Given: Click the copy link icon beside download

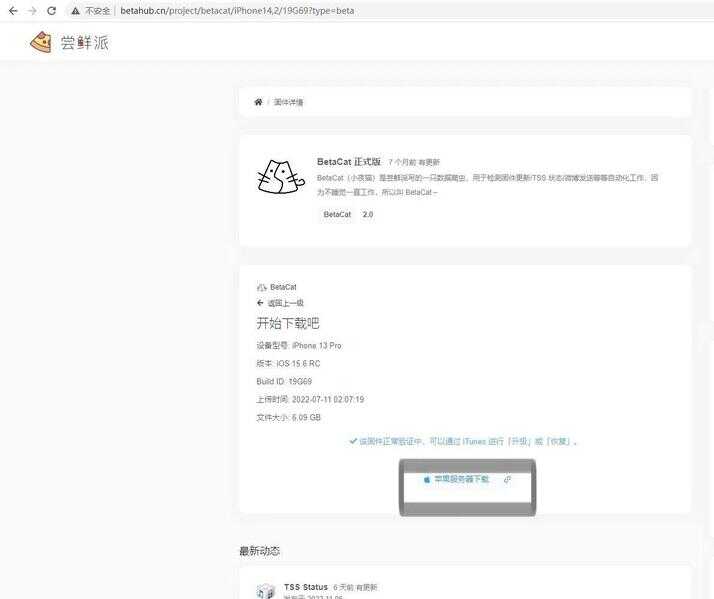Looking at the screenshot, I should [x=507, y=480].
